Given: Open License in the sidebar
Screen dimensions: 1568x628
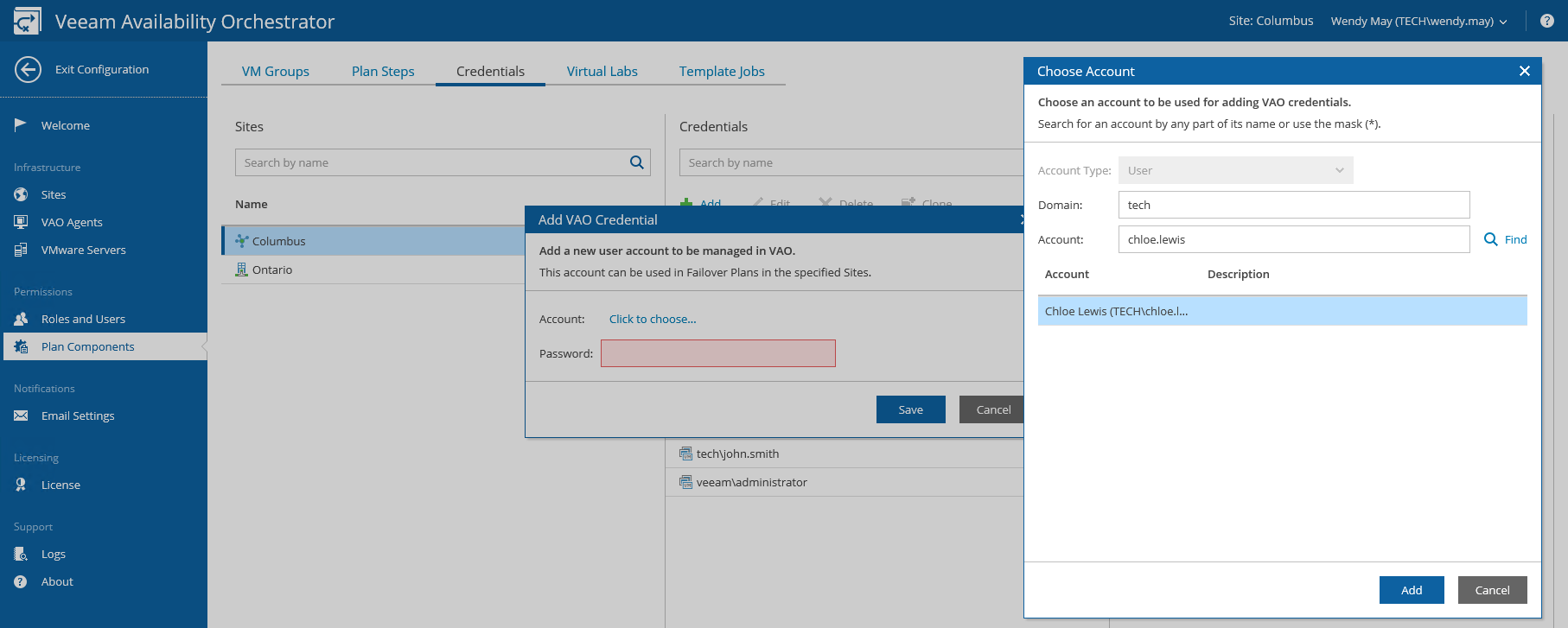Looking at the screenshot, I should [61, 485].
